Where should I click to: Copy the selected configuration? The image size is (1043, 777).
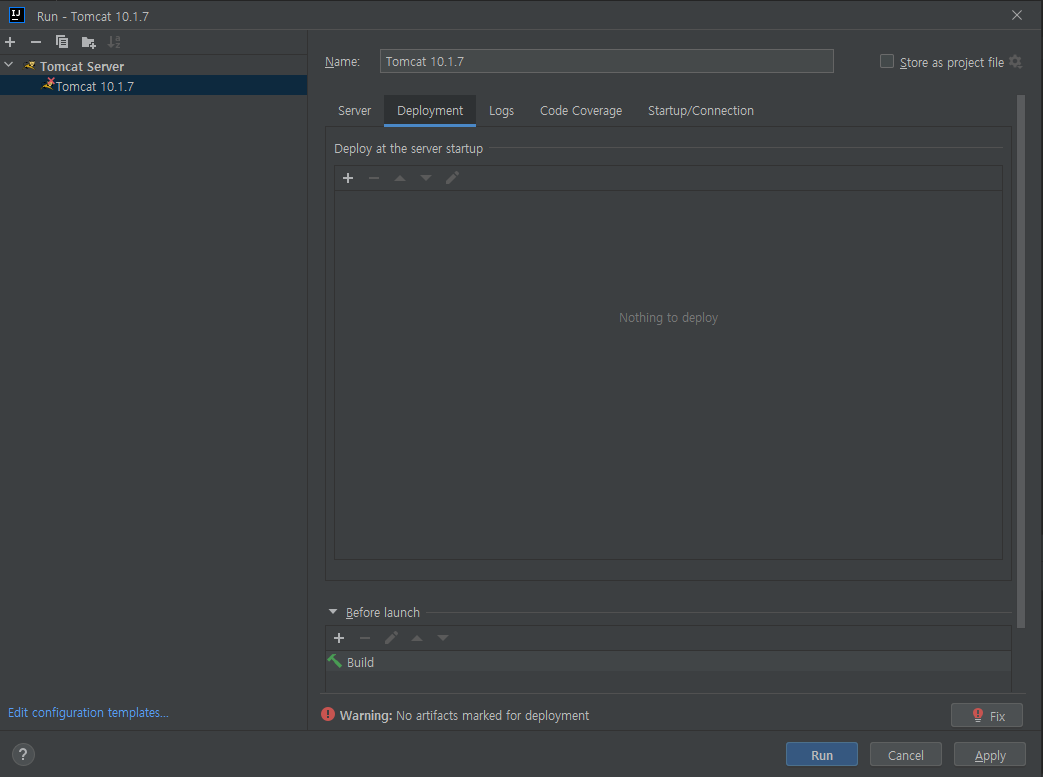[62, 43]
